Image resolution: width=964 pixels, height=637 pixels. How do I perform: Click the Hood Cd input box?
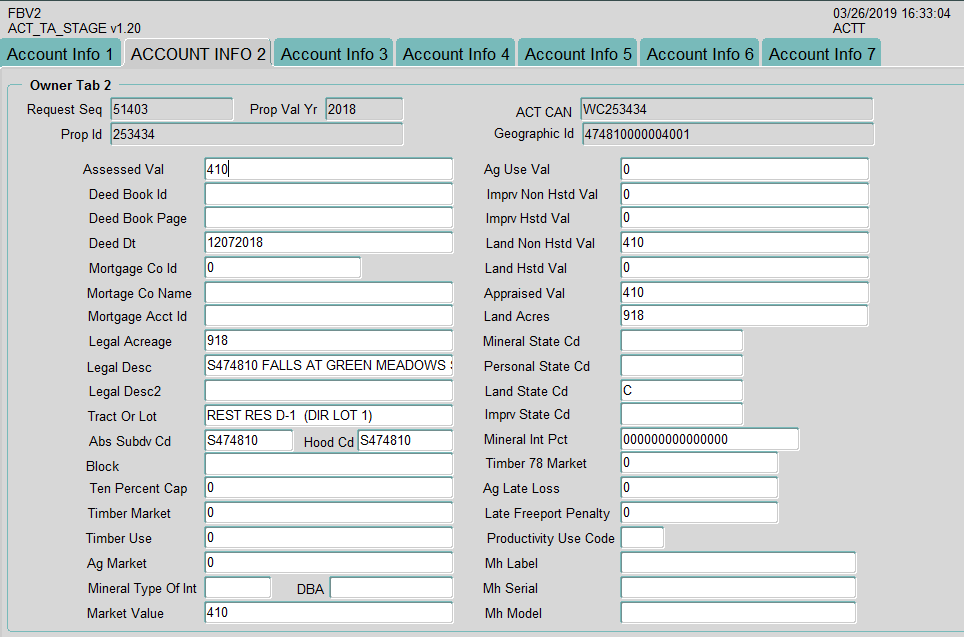[x=404, y=441]
